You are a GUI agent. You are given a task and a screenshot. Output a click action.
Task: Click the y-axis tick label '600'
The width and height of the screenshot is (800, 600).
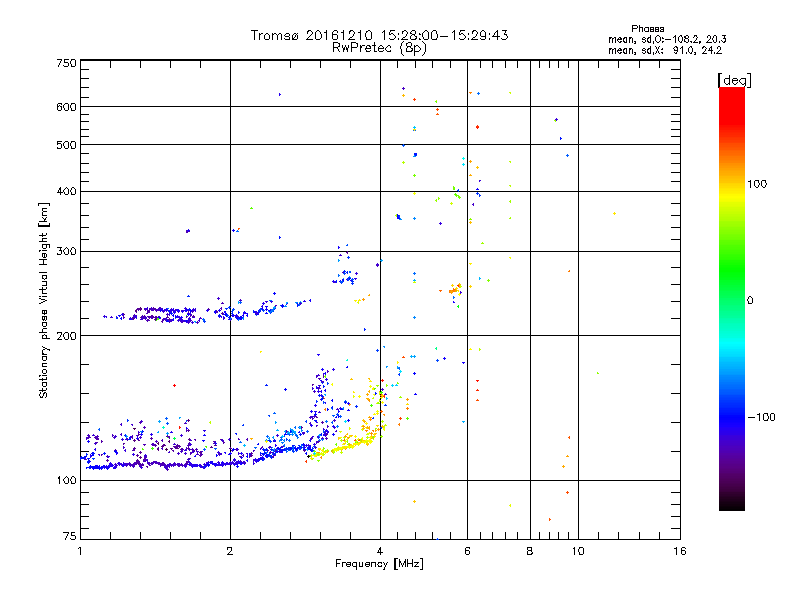click(x=66, y=107)
